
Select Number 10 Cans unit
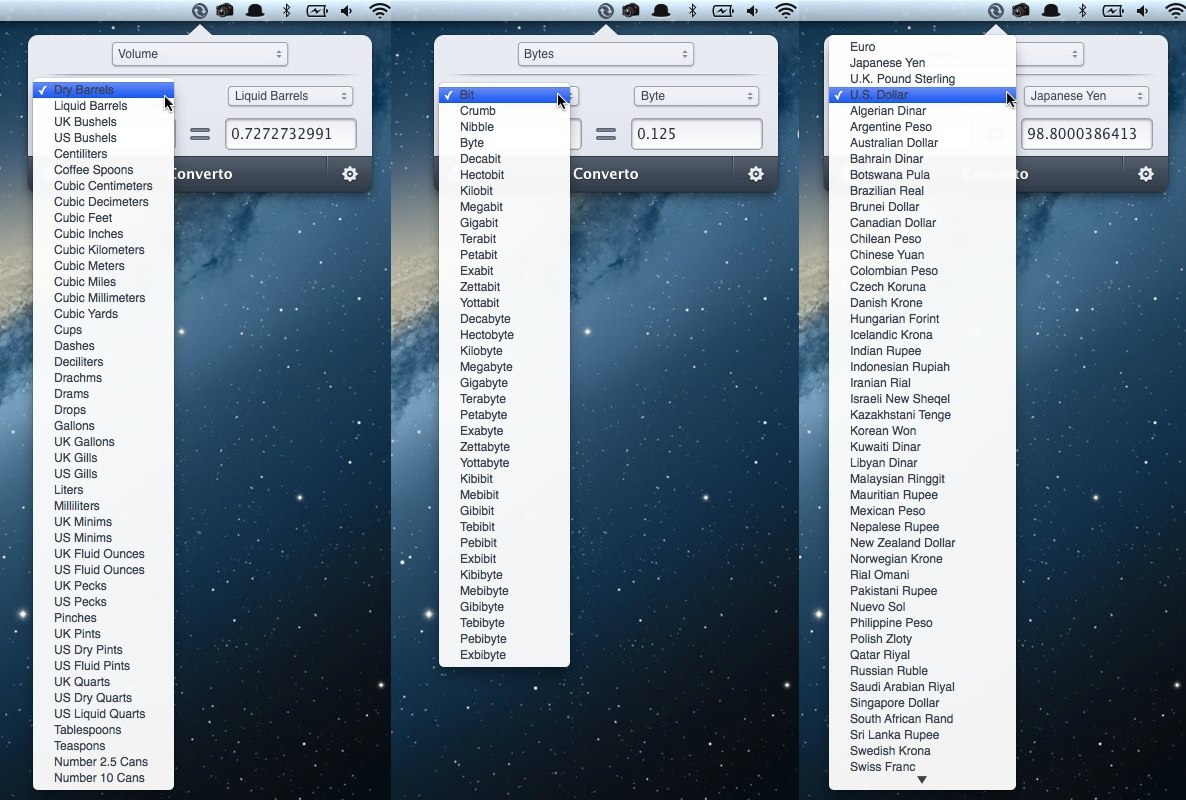click(104, 778)
